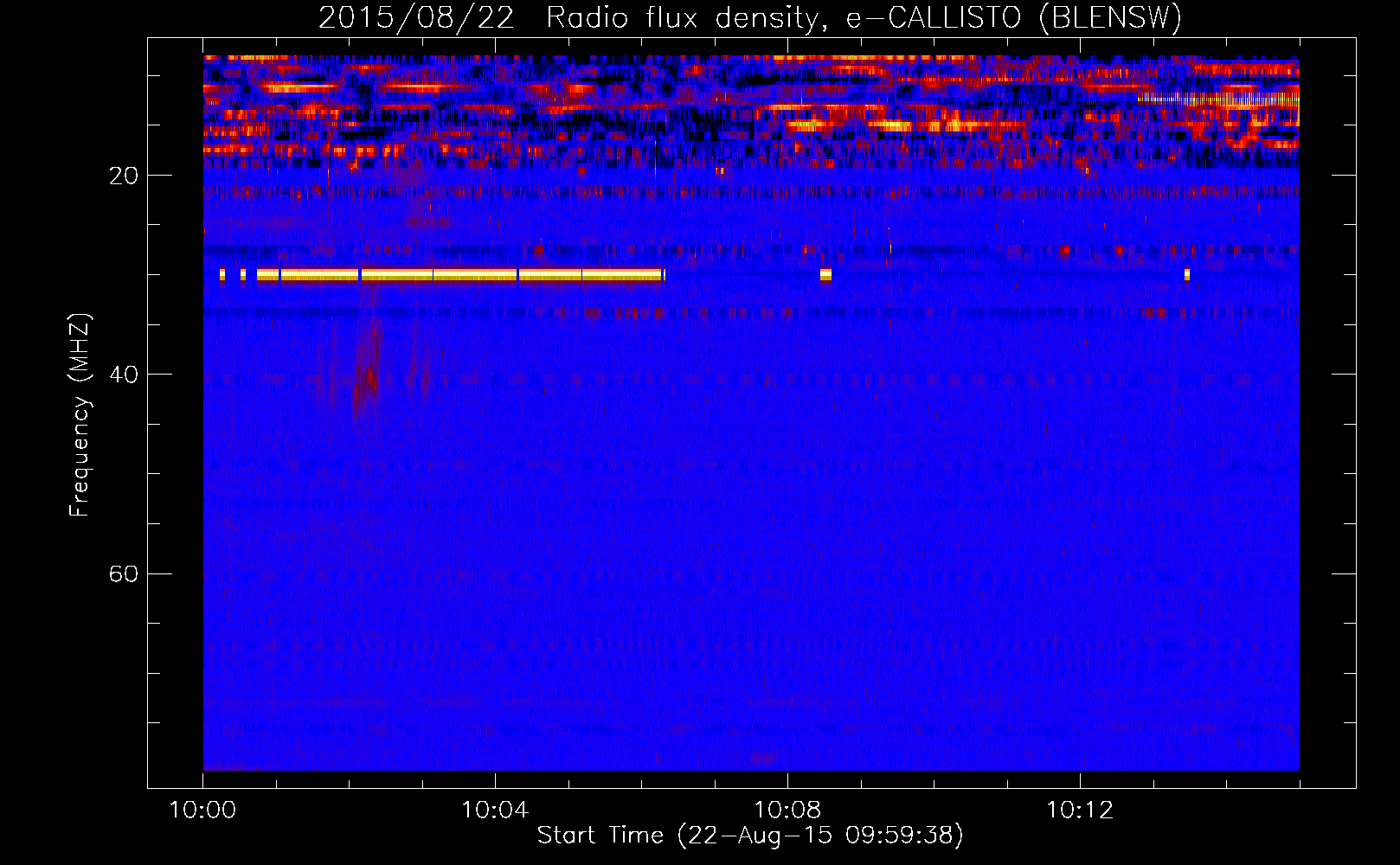Click the '10:12' time tick label

click(1080, 810)
